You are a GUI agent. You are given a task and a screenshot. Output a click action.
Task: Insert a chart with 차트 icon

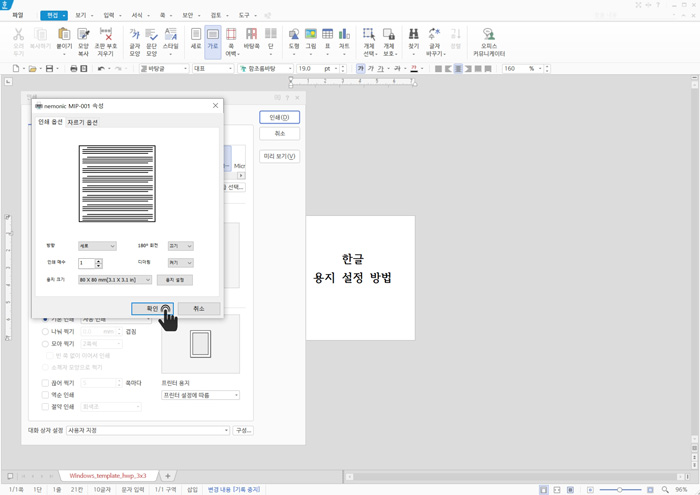(x=344, y=34)
